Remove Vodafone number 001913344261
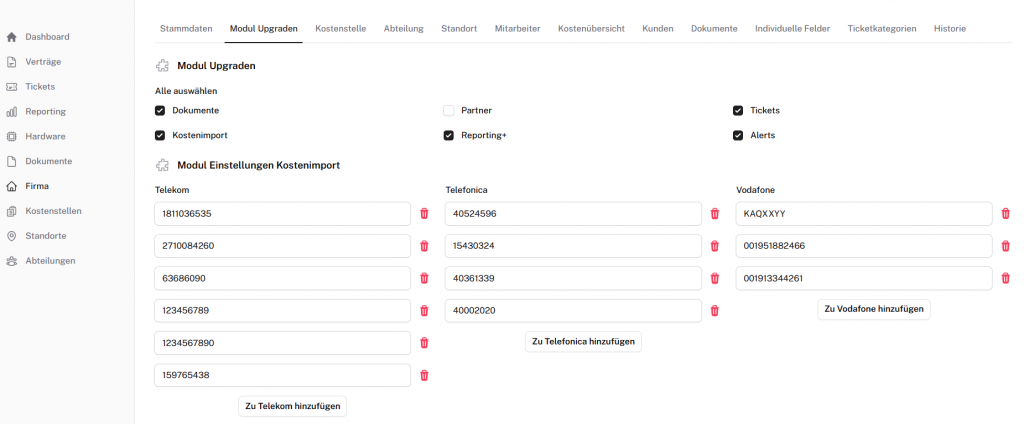This screenshot has height=424, width=1024. [1005, 279]
